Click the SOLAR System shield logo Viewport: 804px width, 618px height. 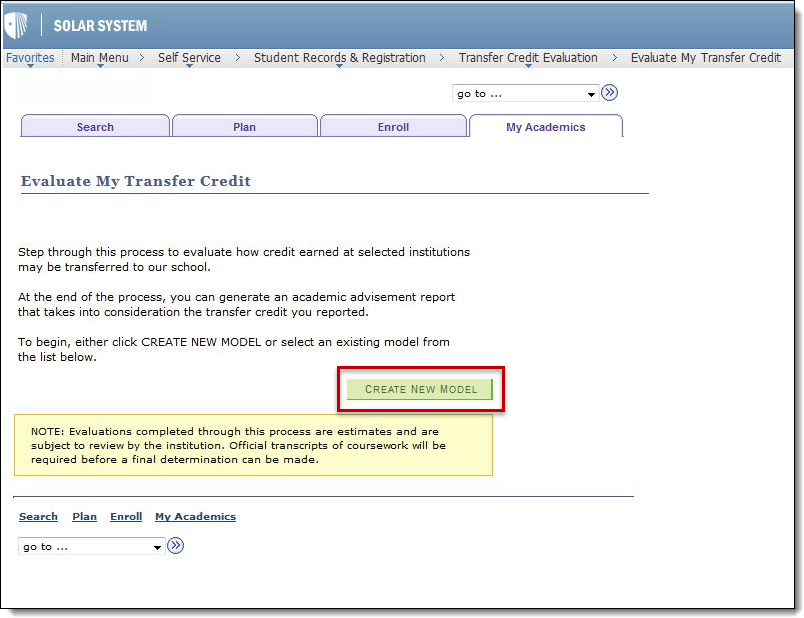(17, 25)
